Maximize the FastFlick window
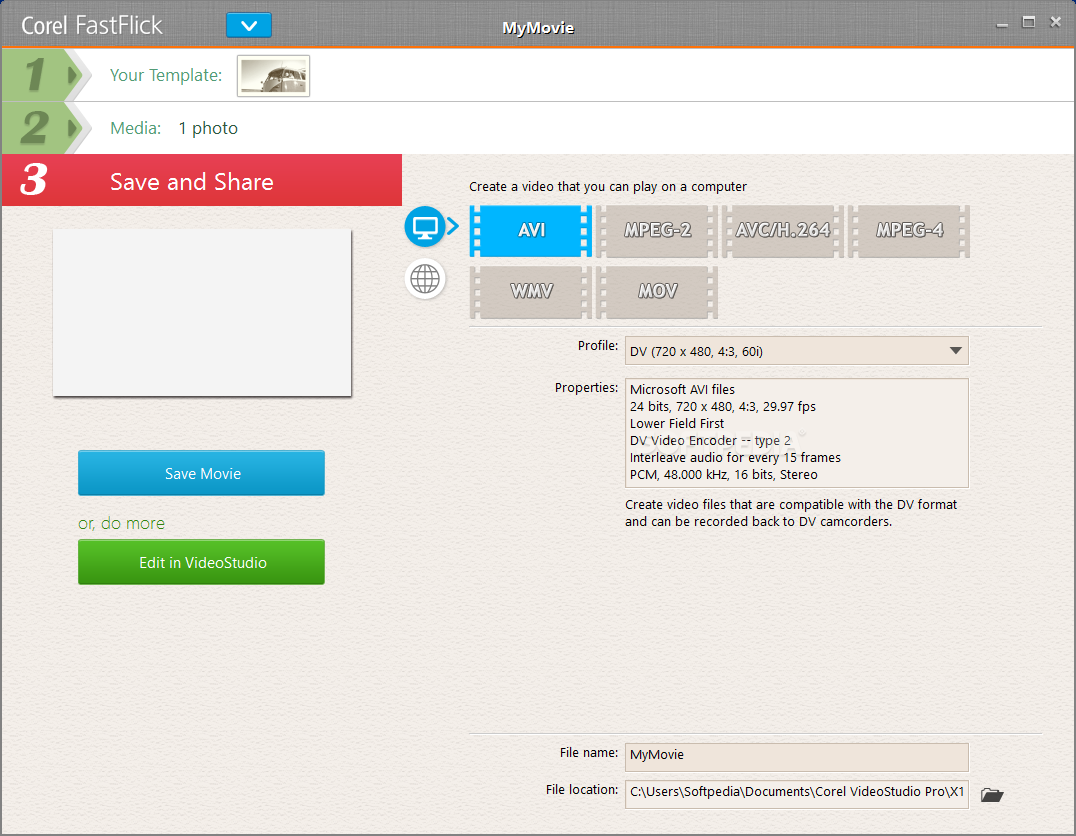This screenshot has width=1076, height=836. [1028, 22]
